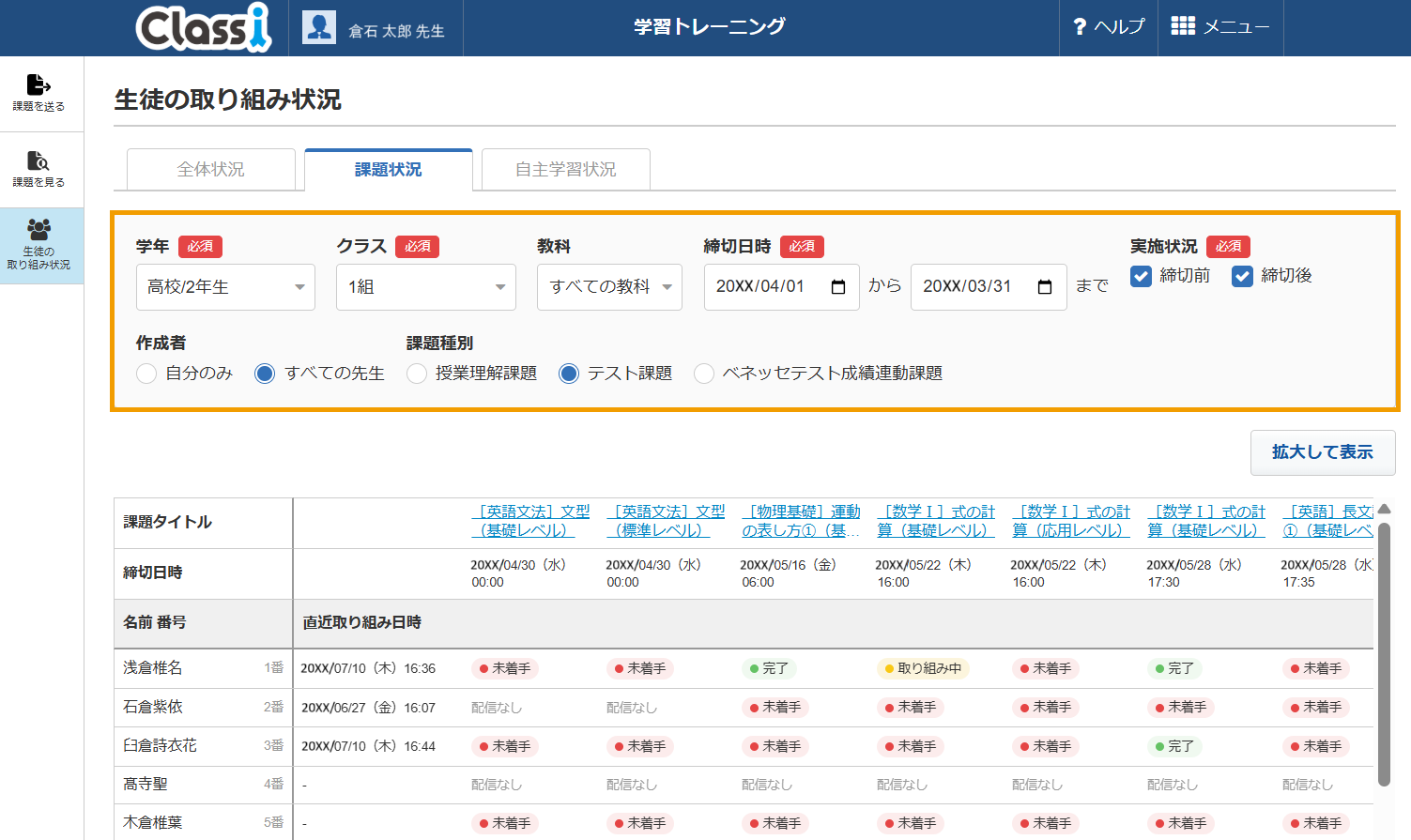Click the 拡大して表示 button
Image resolution: width=1411 pixels, height=840 pixels.
pos(1323,452)
